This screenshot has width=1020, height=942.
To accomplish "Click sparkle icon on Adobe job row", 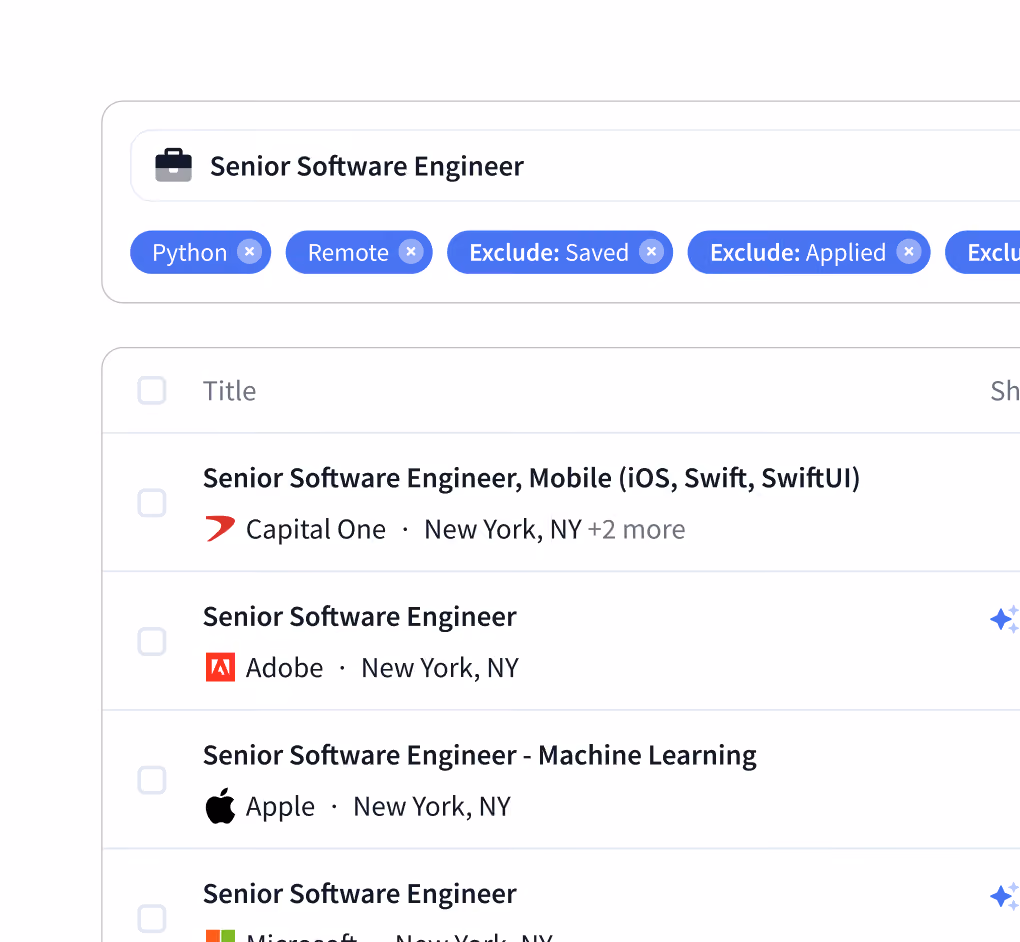I will coord(1004,619).
